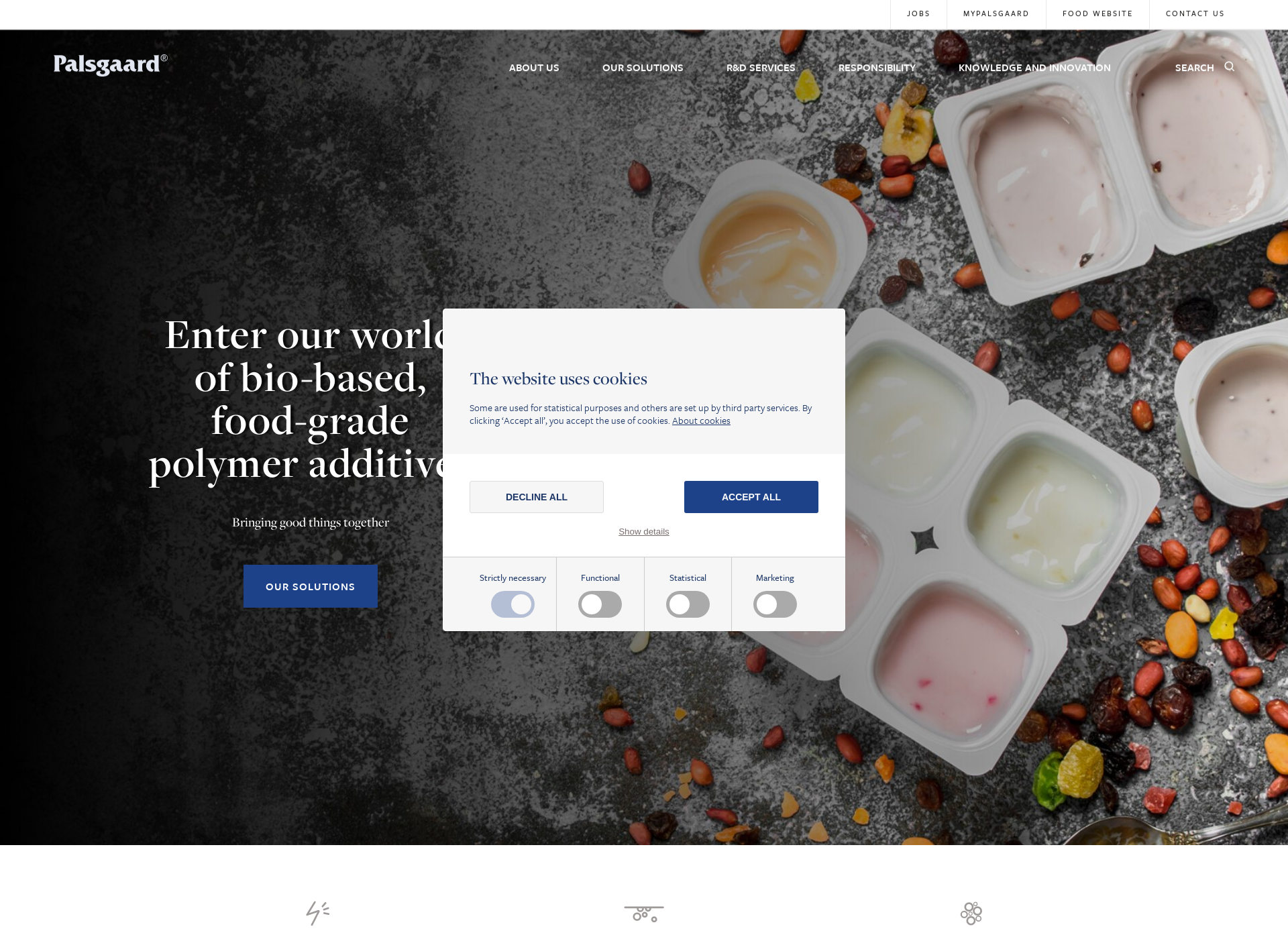
Task: Click the CONTACT US navigation link
Action: click(1195, 14)
